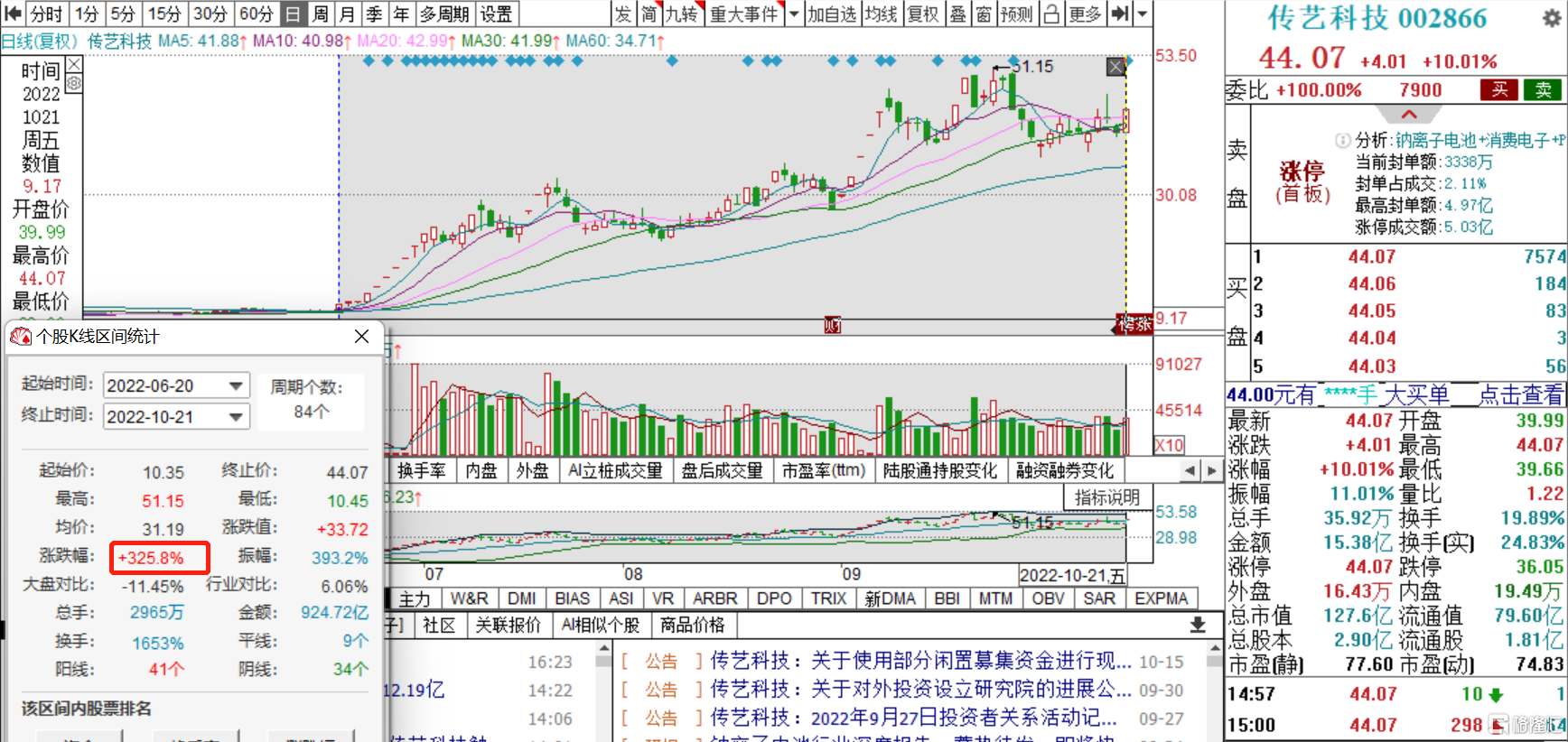Click the 钠离子电池 analysis tag link

pyautogui.click(x=1435, y=140)
